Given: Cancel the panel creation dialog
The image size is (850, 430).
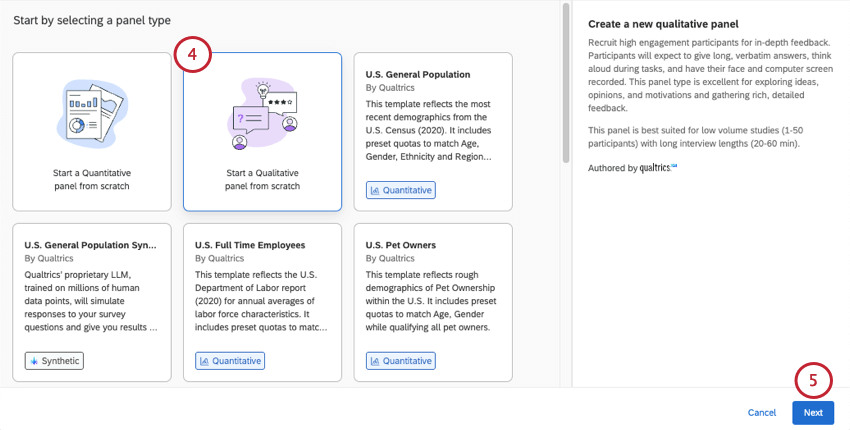Looking at the screenshot, I should point(762,412).
